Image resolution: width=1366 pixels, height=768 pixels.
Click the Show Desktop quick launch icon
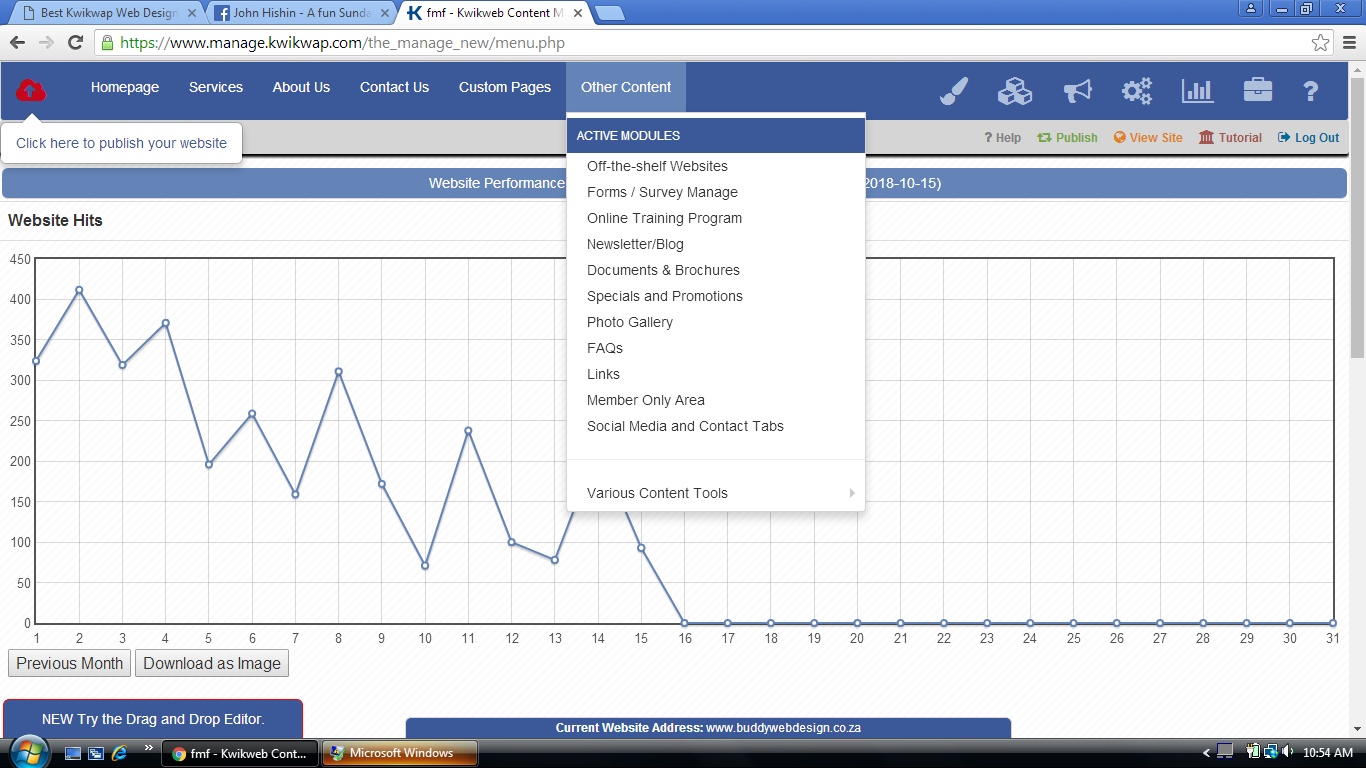(x=73, y=753)
